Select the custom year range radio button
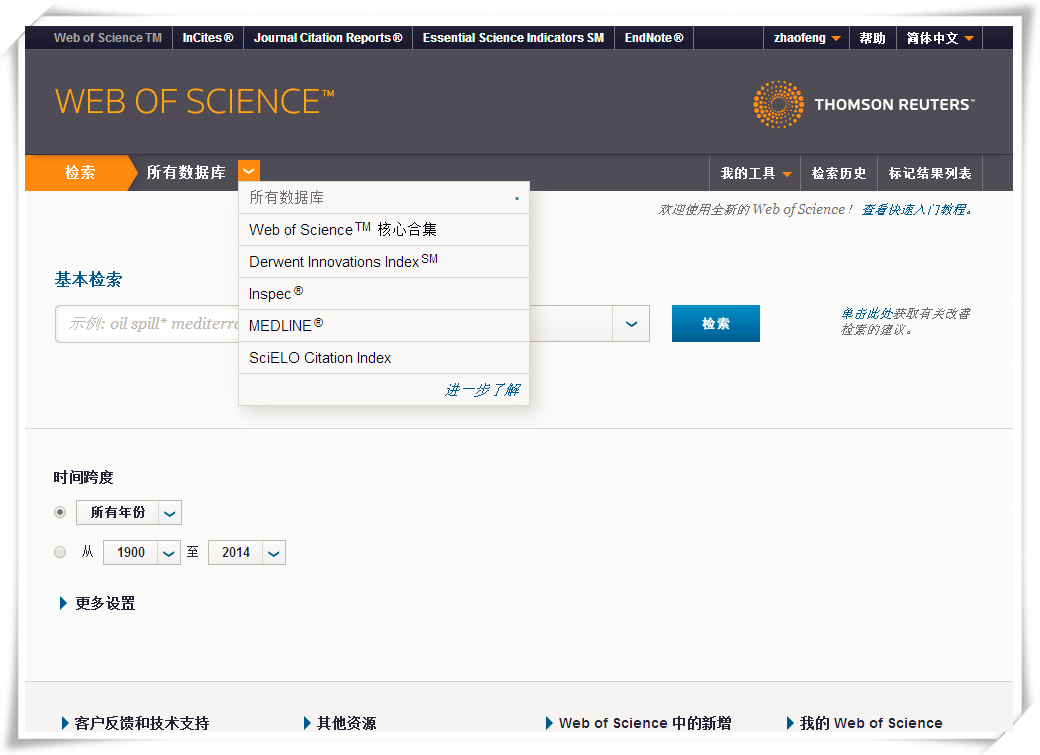Image resolution: width=1040 pixels, height=755 pixels. 60,552
